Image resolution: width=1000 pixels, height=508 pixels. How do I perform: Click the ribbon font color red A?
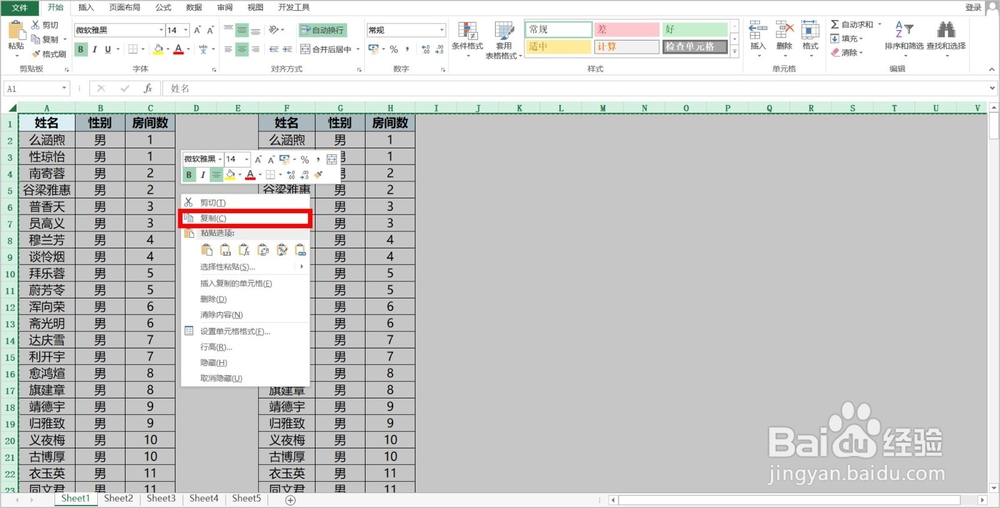179,49
